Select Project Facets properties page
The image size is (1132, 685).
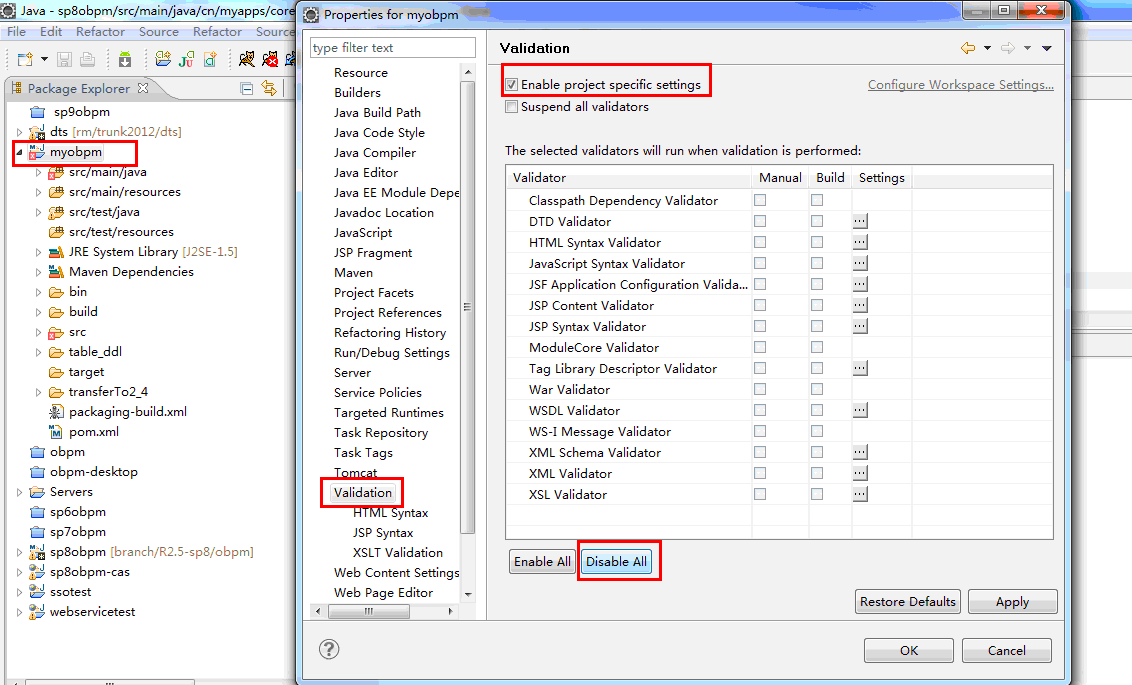[x=373, y=292]
